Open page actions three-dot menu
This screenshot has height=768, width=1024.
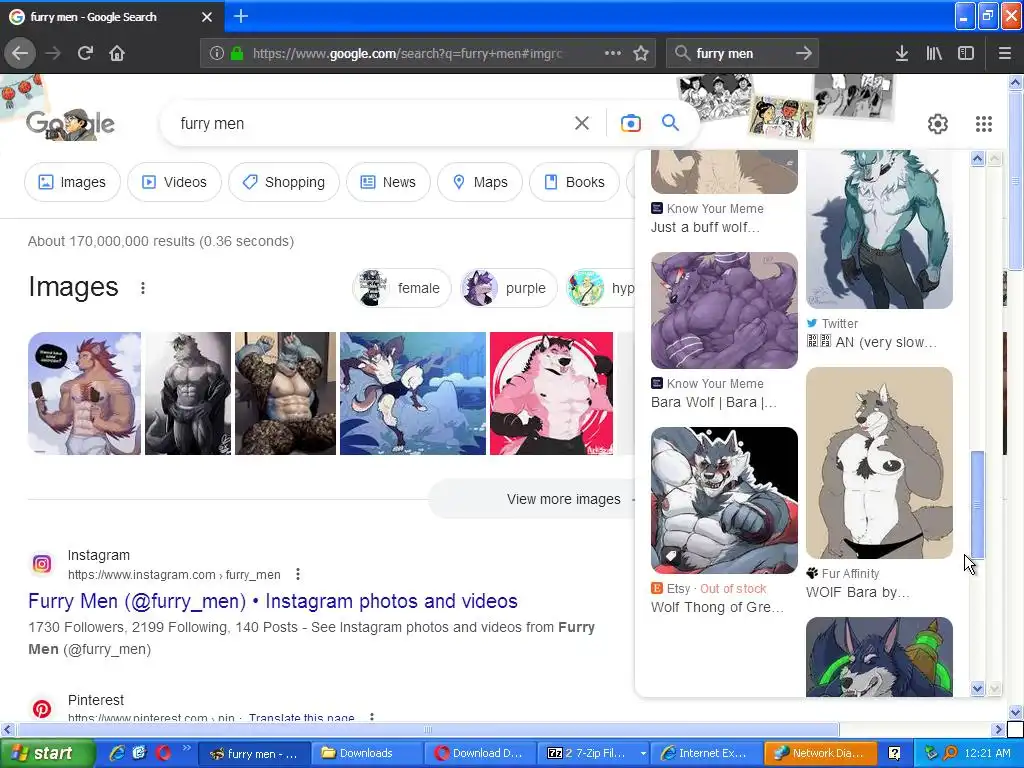coord(613,53)
